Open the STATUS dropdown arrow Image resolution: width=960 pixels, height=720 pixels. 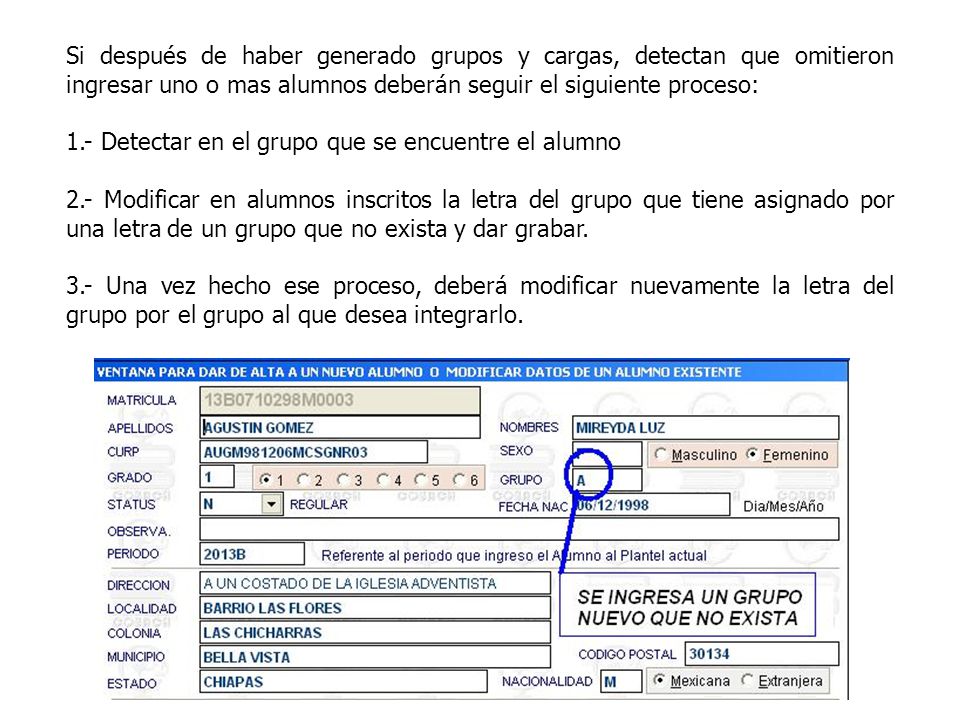coord(271,504)
